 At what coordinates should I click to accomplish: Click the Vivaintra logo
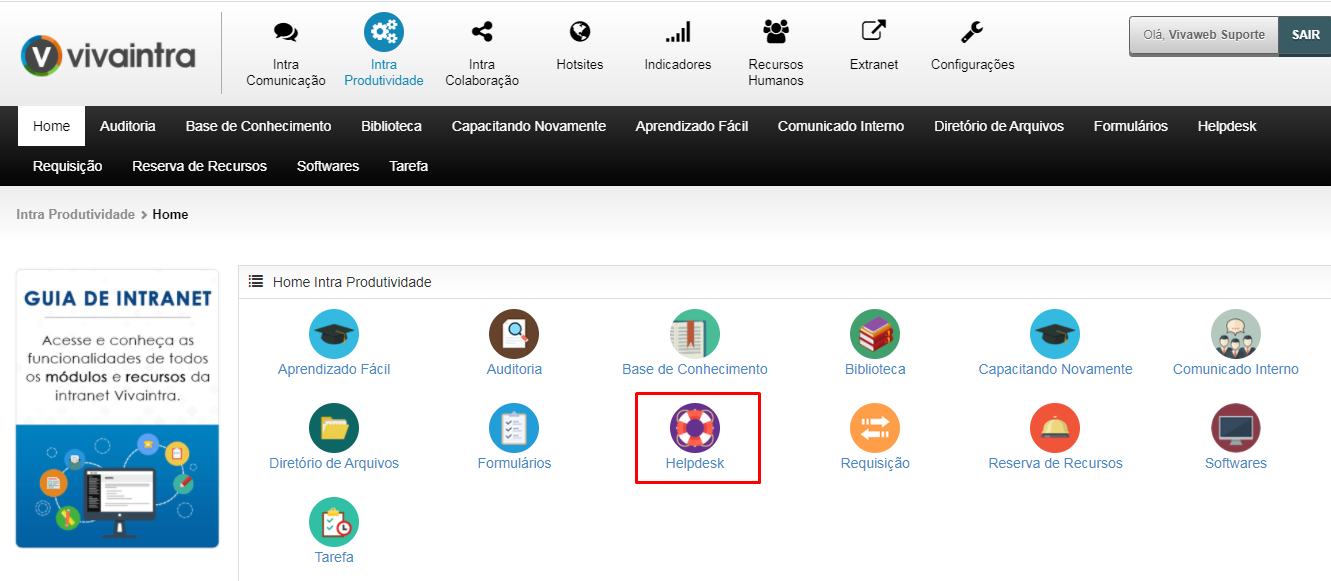(108, 55)
